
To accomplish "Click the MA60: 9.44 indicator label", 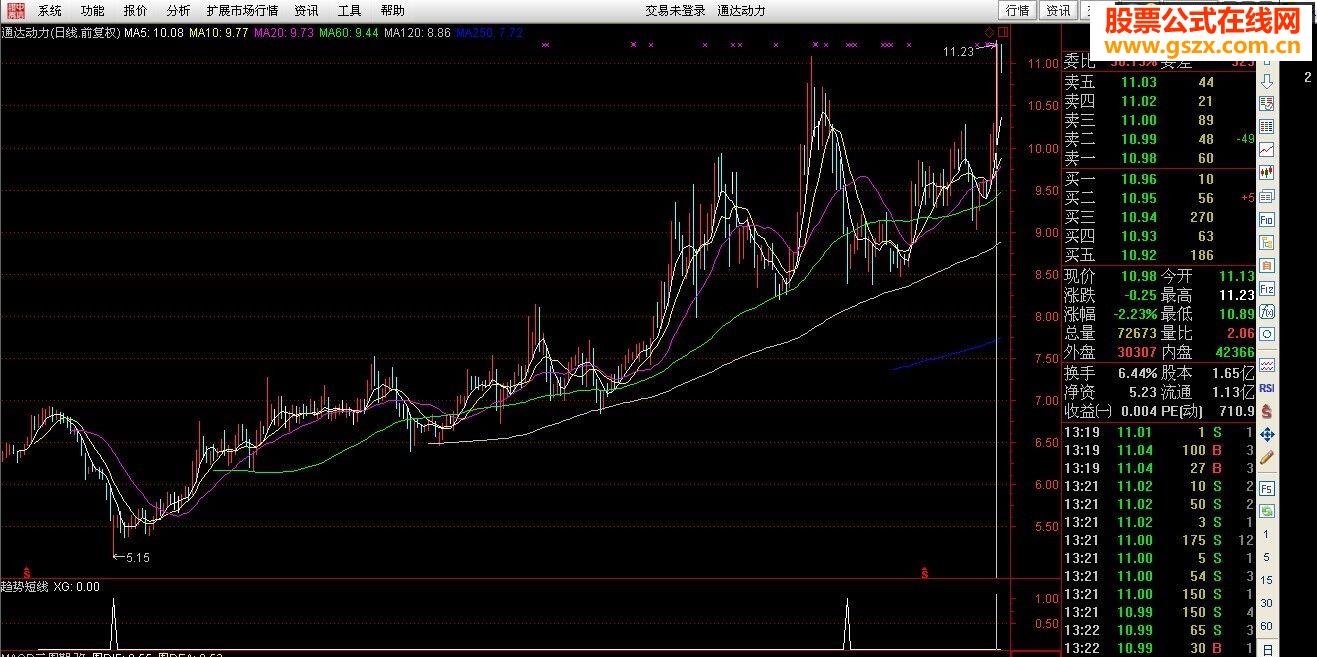I will click(349, 33).
